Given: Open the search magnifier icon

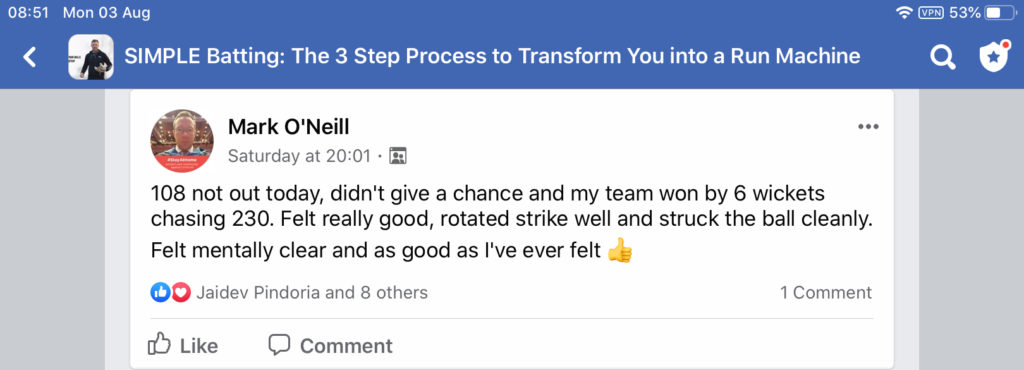Looking at the screenshot, I should coord(942,57).
